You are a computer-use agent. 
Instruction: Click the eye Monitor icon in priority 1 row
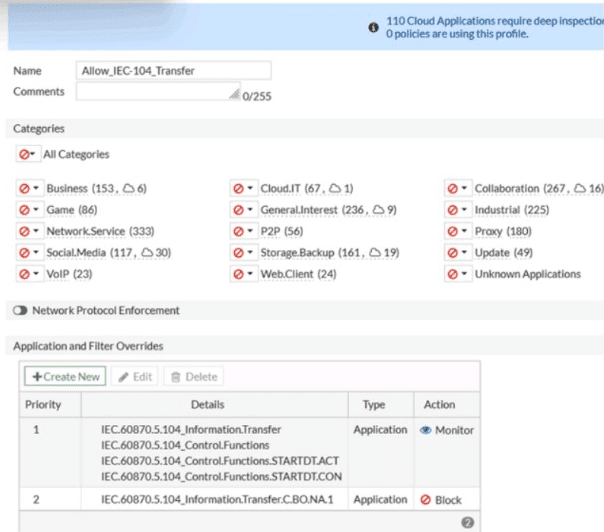point(425,430)
